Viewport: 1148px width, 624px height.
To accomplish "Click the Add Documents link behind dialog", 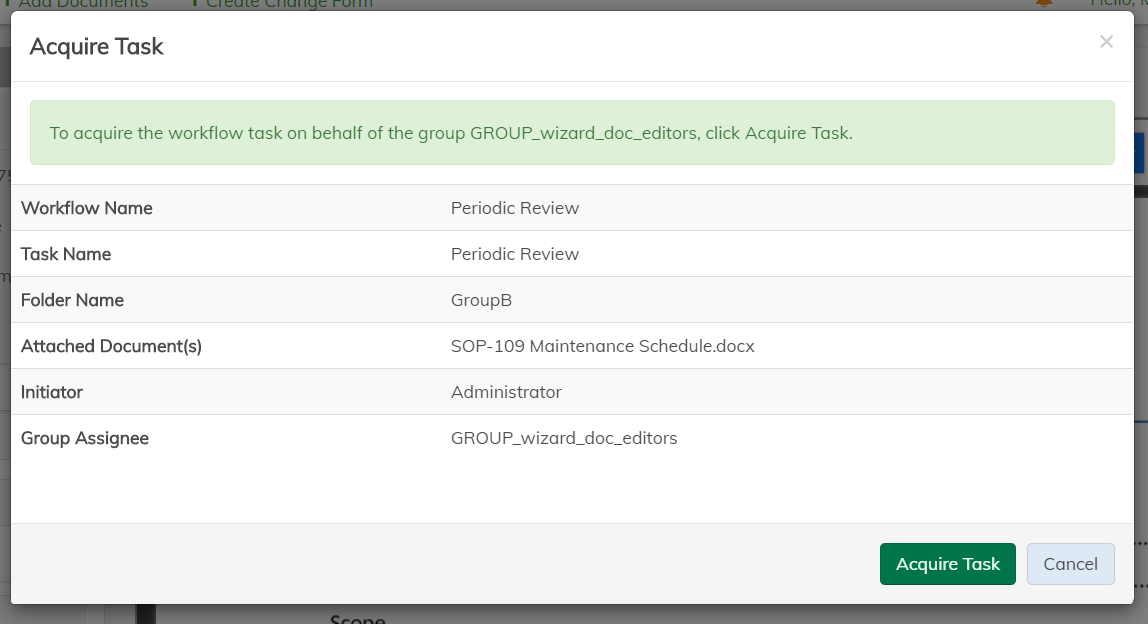I will click(x=82, y=4).
